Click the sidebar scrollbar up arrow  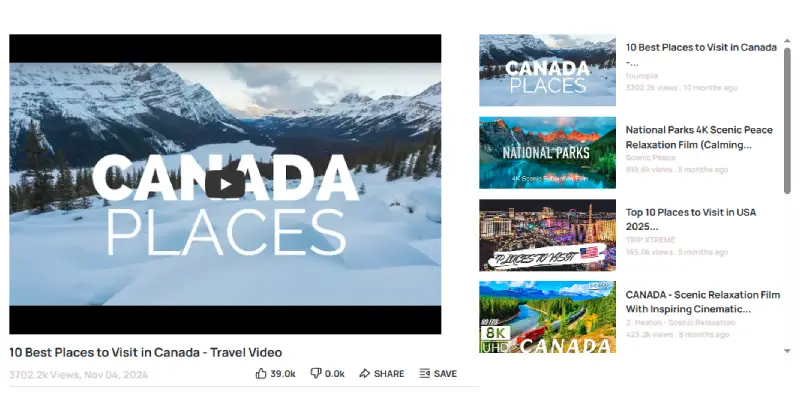(x=787, y=41)
